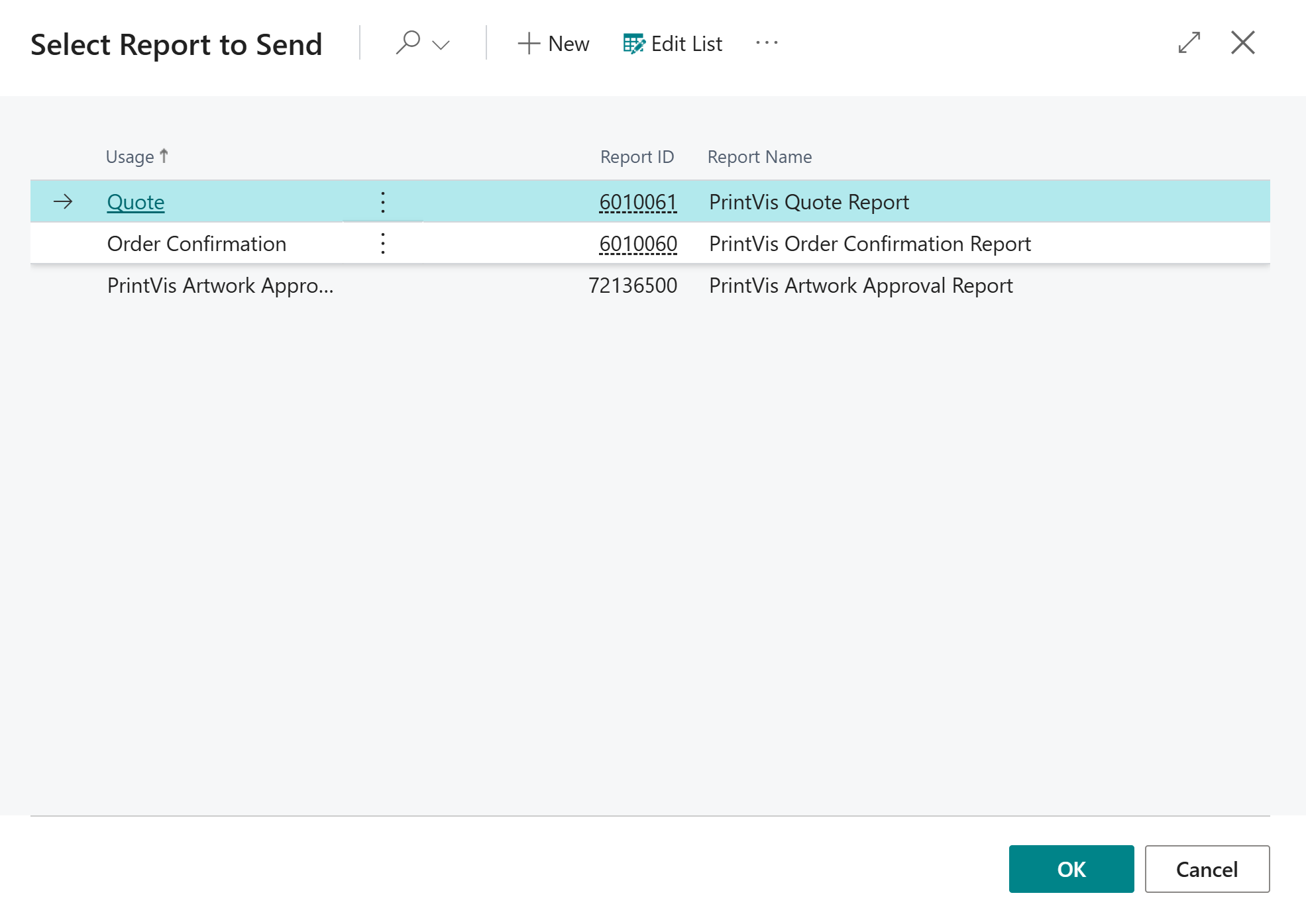Add a new entry with New
Screen dimensions: 1306x924
coord(553,44)
